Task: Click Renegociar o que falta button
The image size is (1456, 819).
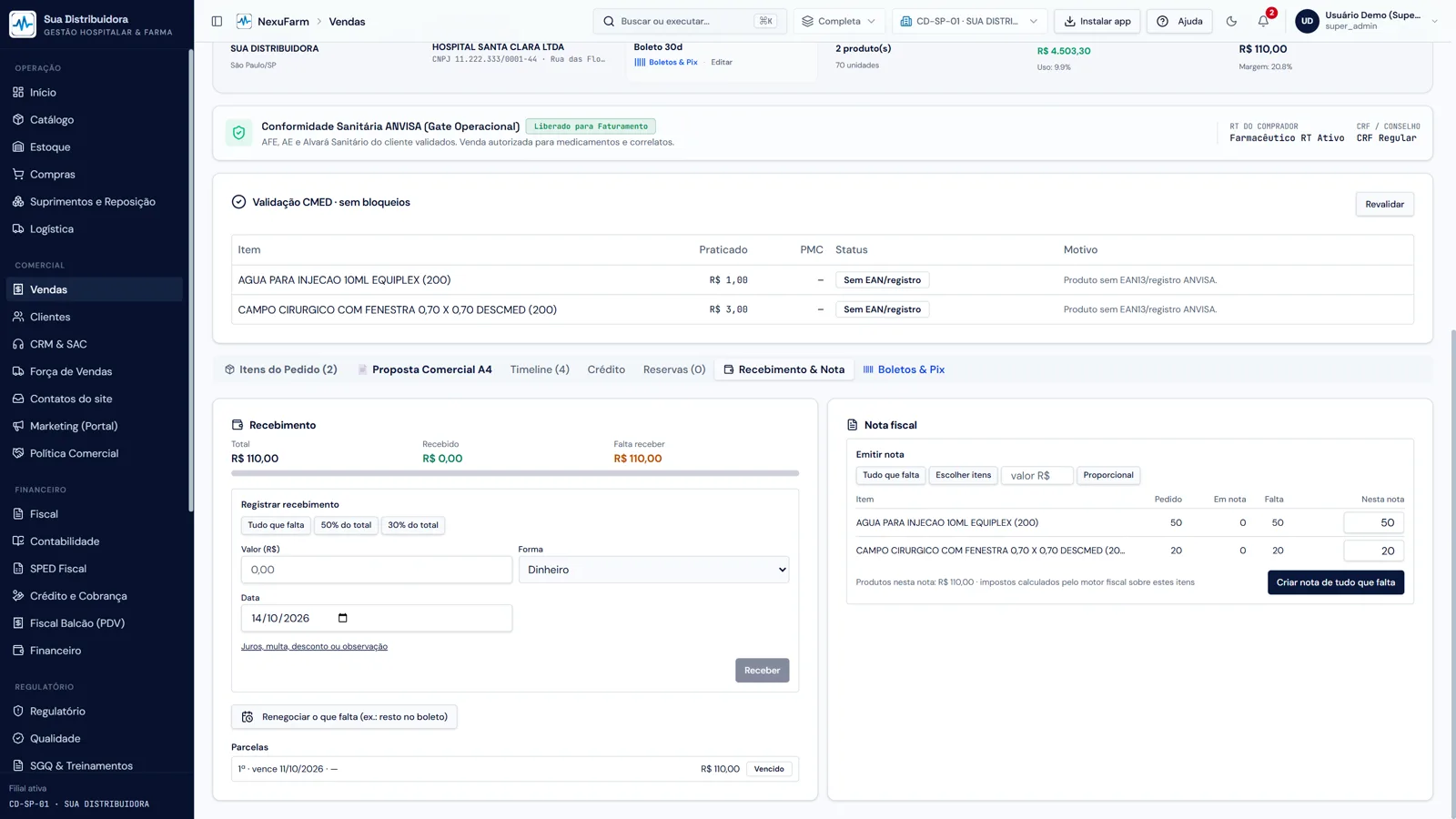Action: pyautogui.click(x=344, y=717)
